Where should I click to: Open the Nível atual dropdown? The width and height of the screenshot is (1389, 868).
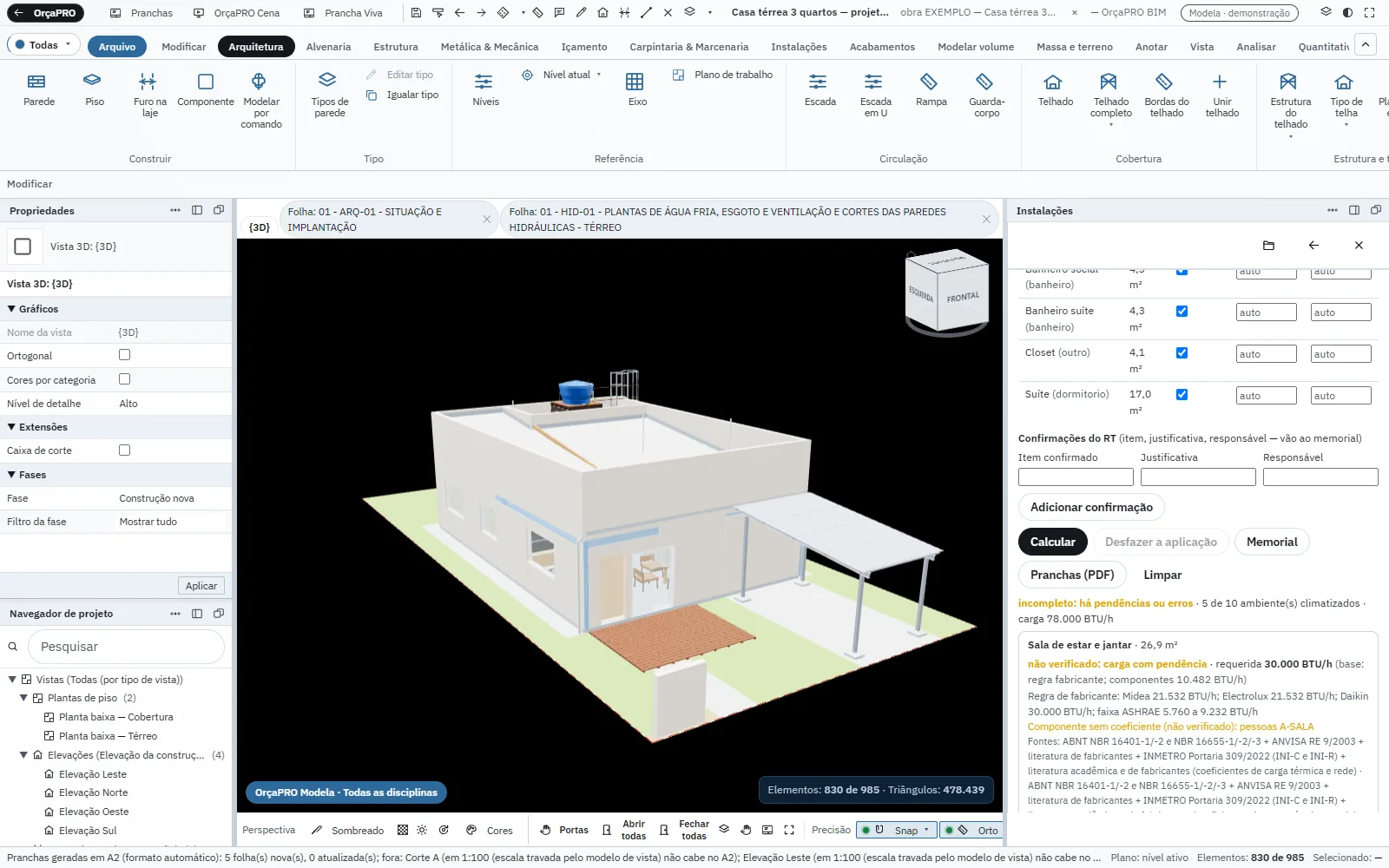[x=562, y=75]
